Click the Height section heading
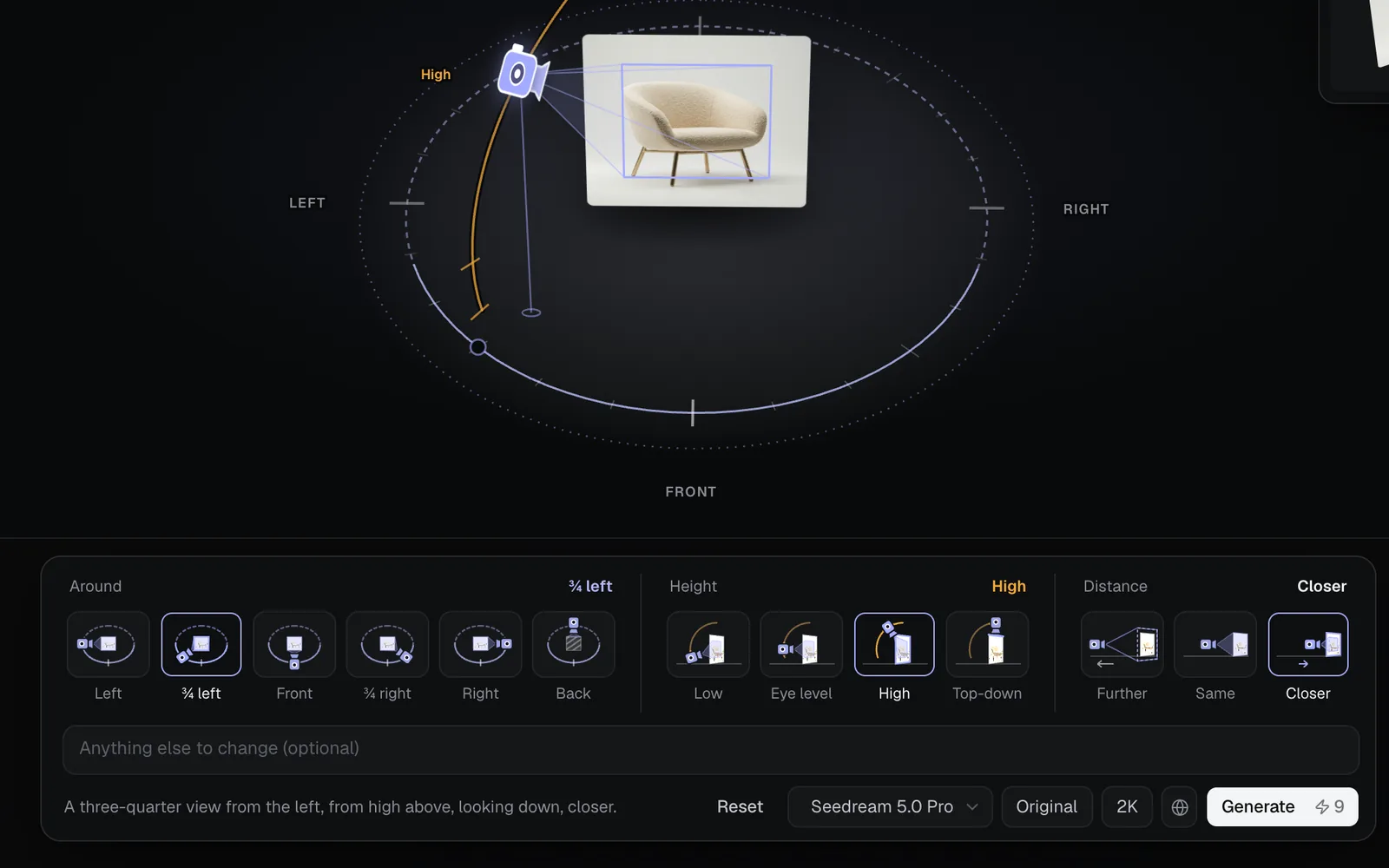Screen dimensions: 1389x868 (x=693, y=587)
